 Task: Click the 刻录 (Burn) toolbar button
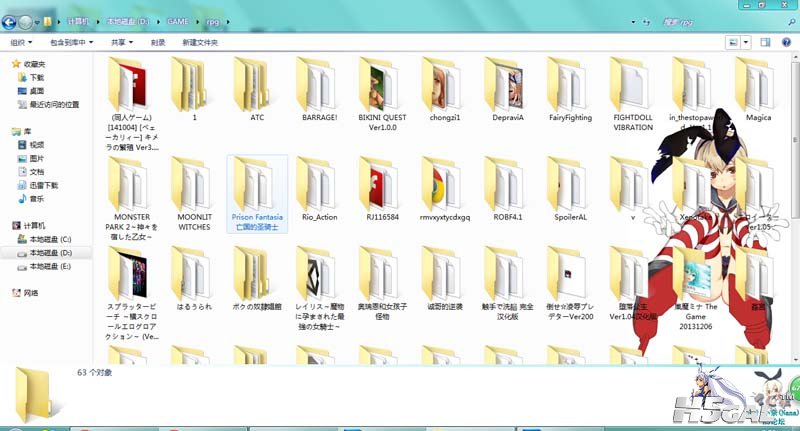158,43
